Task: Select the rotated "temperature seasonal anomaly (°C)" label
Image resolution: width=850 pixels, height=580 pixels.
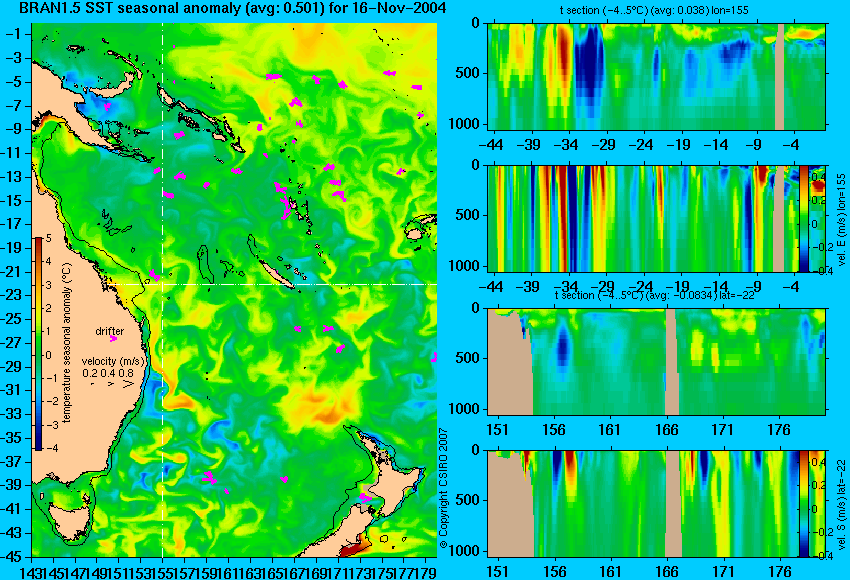Action: point(67,343)
